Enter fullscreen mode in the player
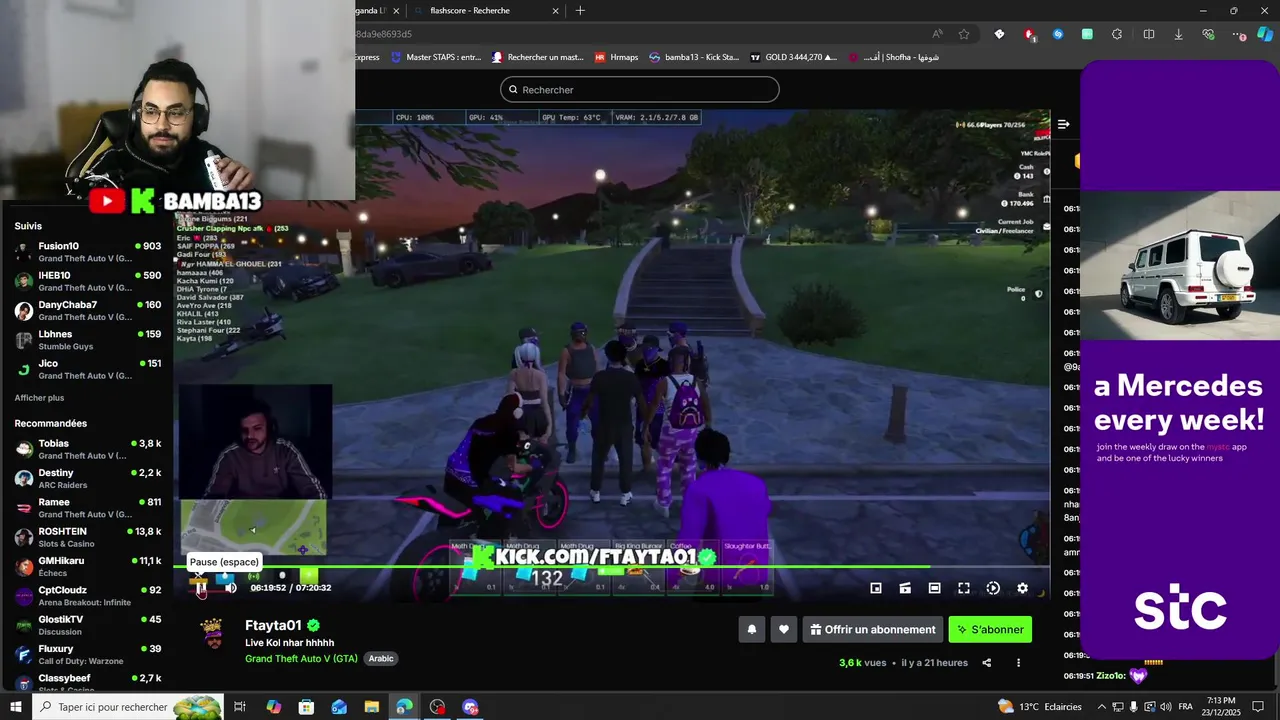 (964, 588)
